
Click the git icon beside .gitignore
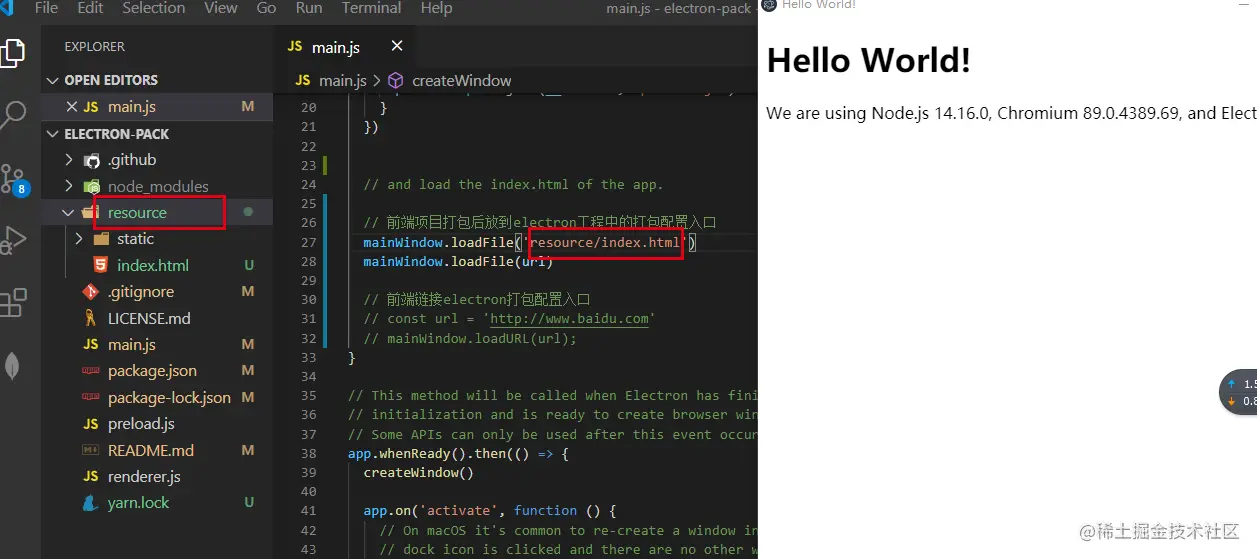(x=91, y=292)
